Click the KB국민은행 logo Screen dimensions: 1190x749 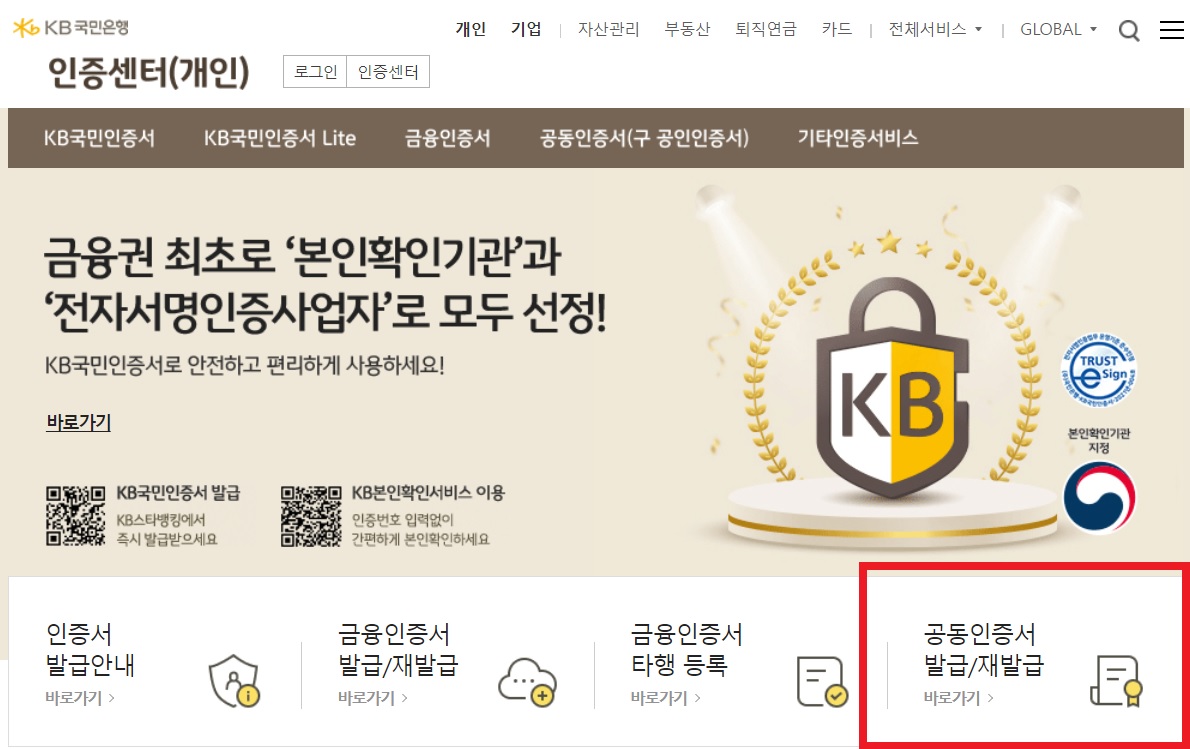[71, 28]
